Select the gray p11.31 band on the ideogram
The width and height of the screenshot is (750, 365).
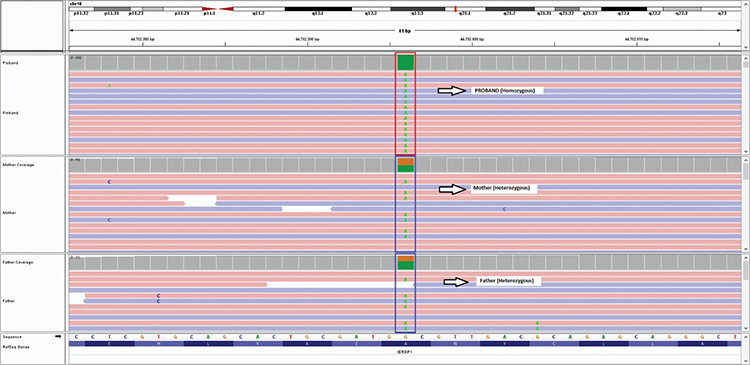111,9
